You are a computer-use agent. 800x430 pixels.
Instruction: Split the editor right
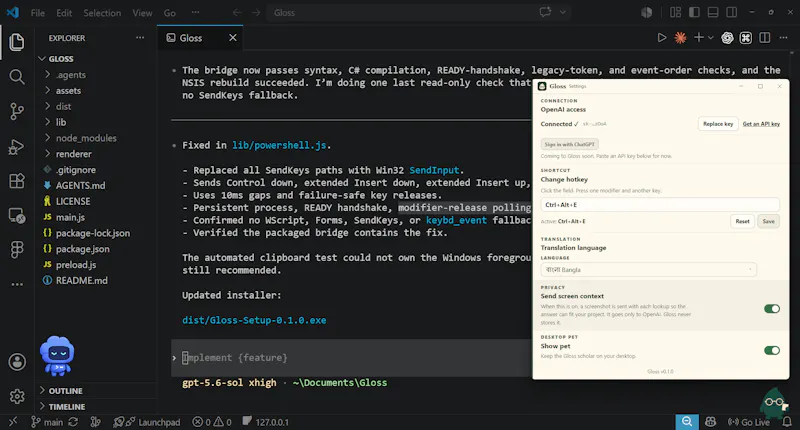tap(764, 38)
